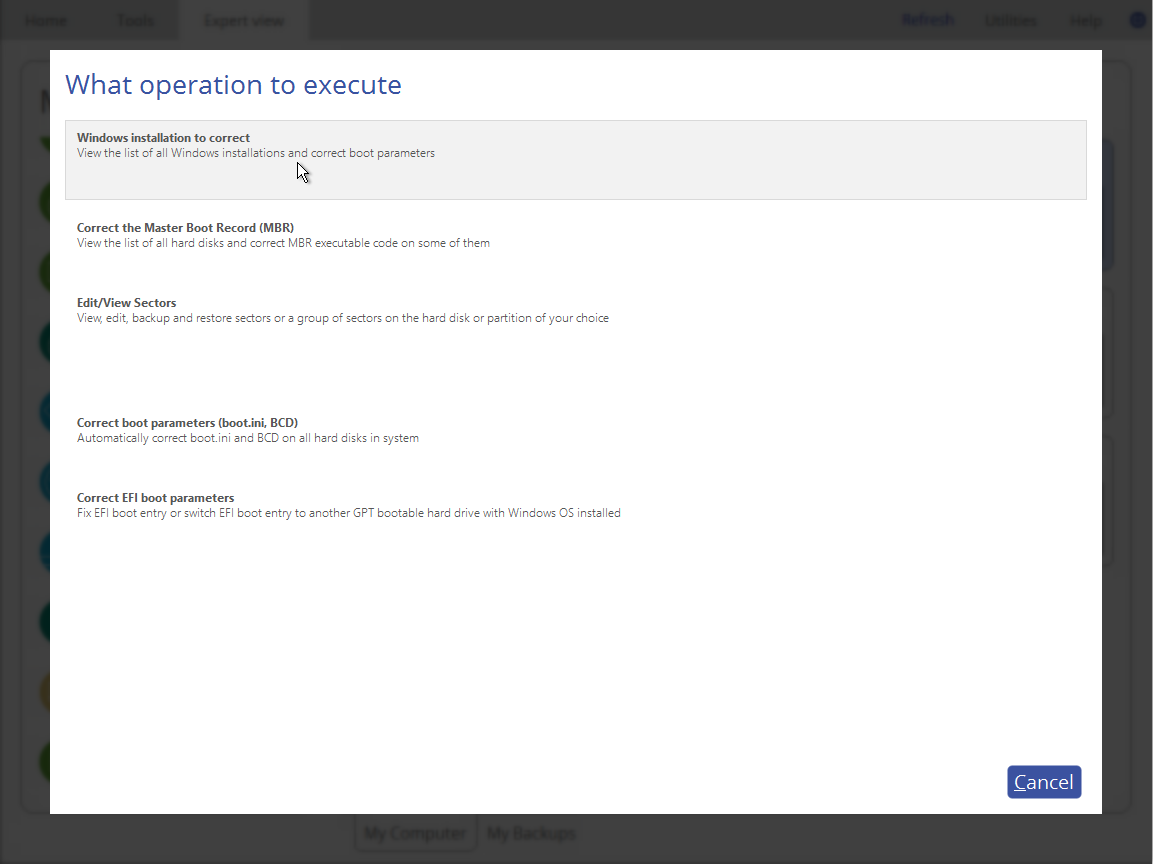Switch to the Tools tab
The height and width of the screenshot is (864, 1153).
coord(134,20)
